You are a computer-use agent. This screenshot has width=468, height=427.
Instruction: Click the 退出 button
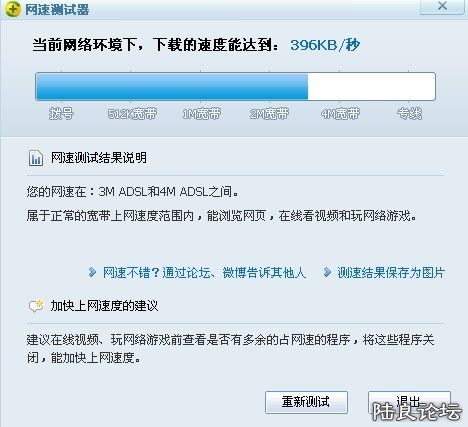[409, 402]
